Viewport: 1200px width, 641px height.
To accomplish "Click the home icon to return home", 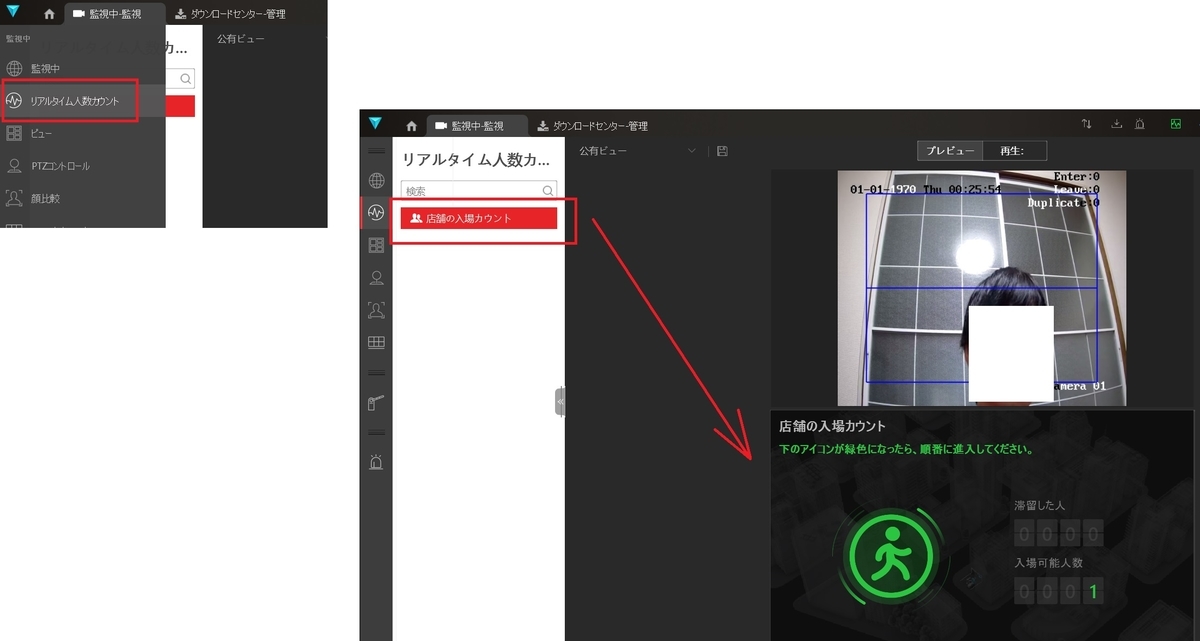I will coord(411,125).
